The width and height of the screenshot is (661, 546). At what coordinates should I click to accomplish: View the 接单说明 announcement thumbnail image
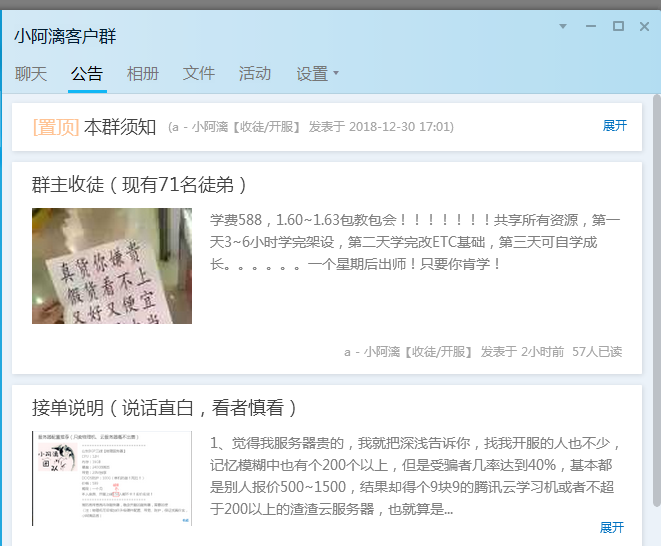pos(112,478)
